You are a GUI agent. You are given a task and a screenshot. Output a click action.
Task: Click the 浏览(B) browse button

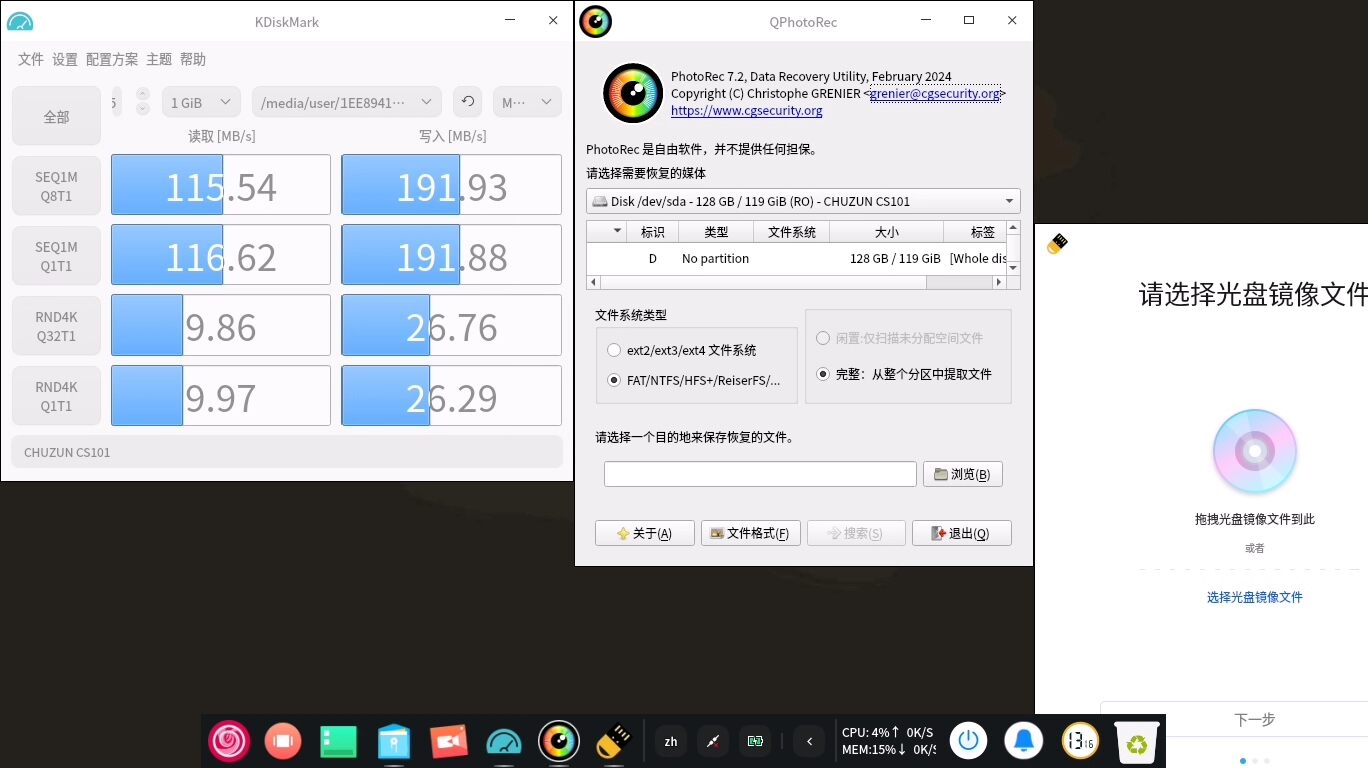tap(962, 474)
